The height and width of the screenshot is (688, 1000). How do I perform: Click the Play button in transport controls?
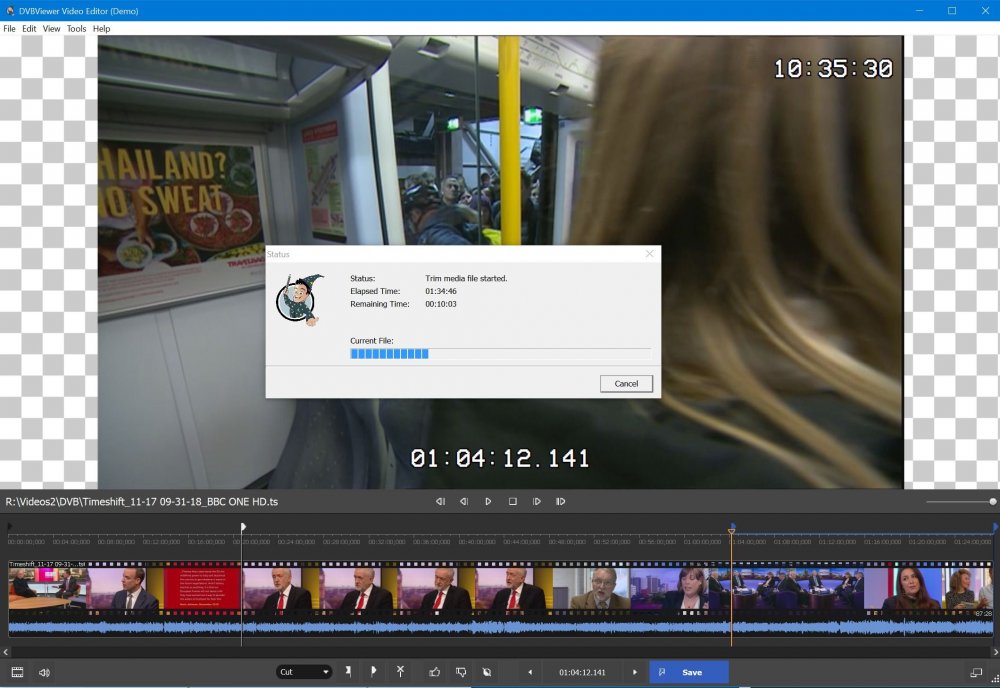click(x=488, y=501)
